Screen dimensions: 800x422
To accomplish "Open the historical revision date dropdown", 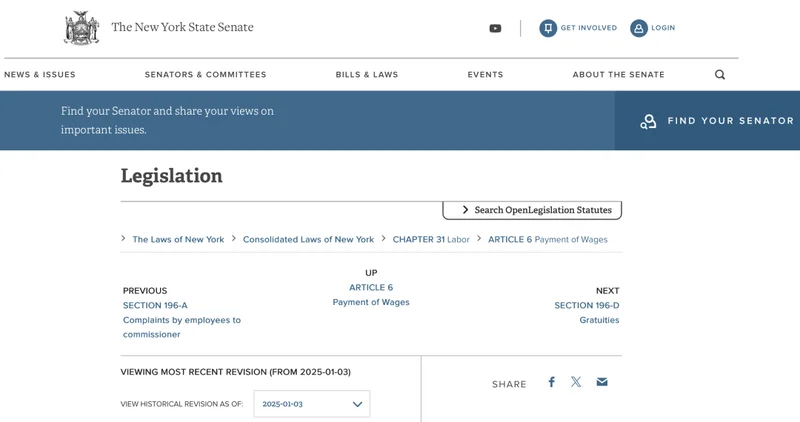I will click(x=312, y=404).
